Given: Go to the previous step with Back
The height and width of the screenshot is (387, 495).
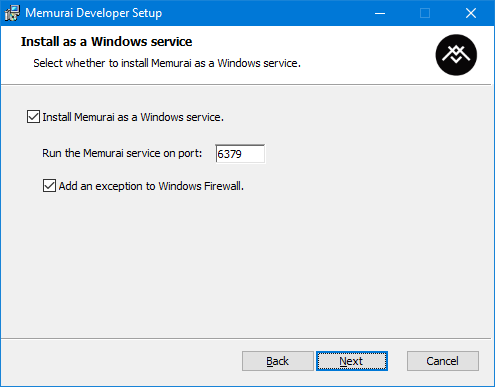Looking at the screenshot, I should tap(278, 361).
